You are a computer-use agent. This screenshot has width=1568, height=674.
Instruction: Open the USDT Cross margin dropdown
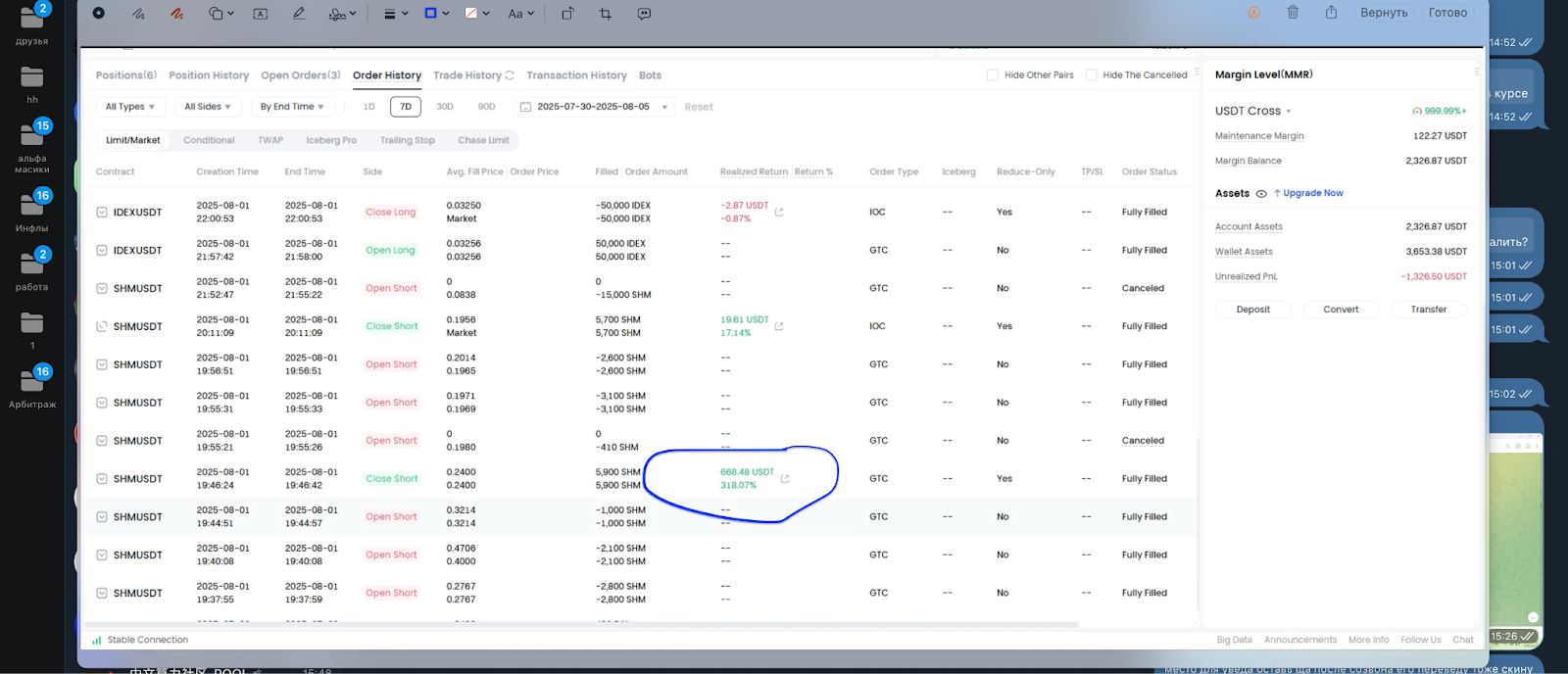pos(1253,111)
